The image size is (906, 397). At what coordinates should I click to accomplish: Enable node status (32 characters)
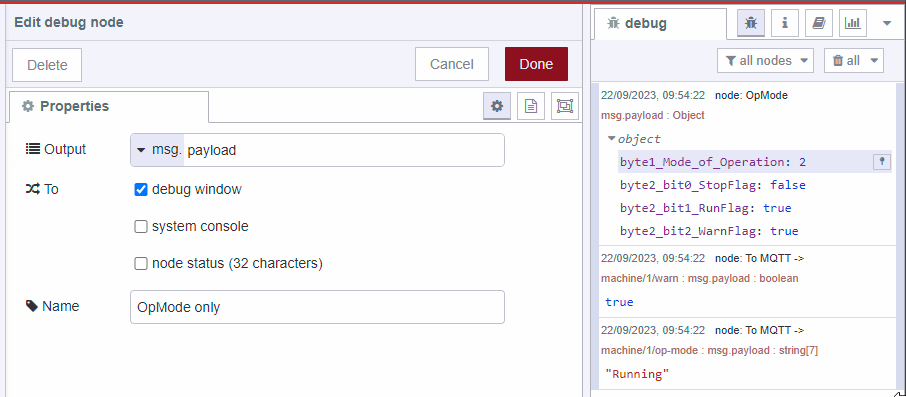141,264
